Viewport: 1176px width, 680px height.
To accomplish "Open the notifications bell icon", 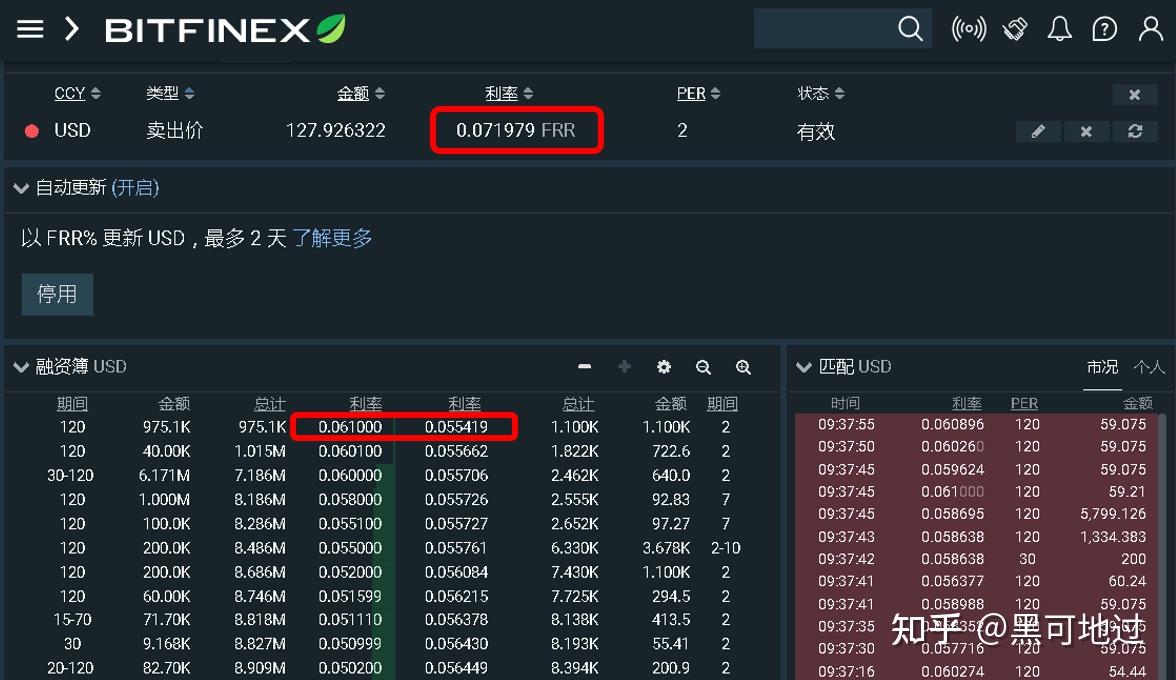I will (1059, 28).
